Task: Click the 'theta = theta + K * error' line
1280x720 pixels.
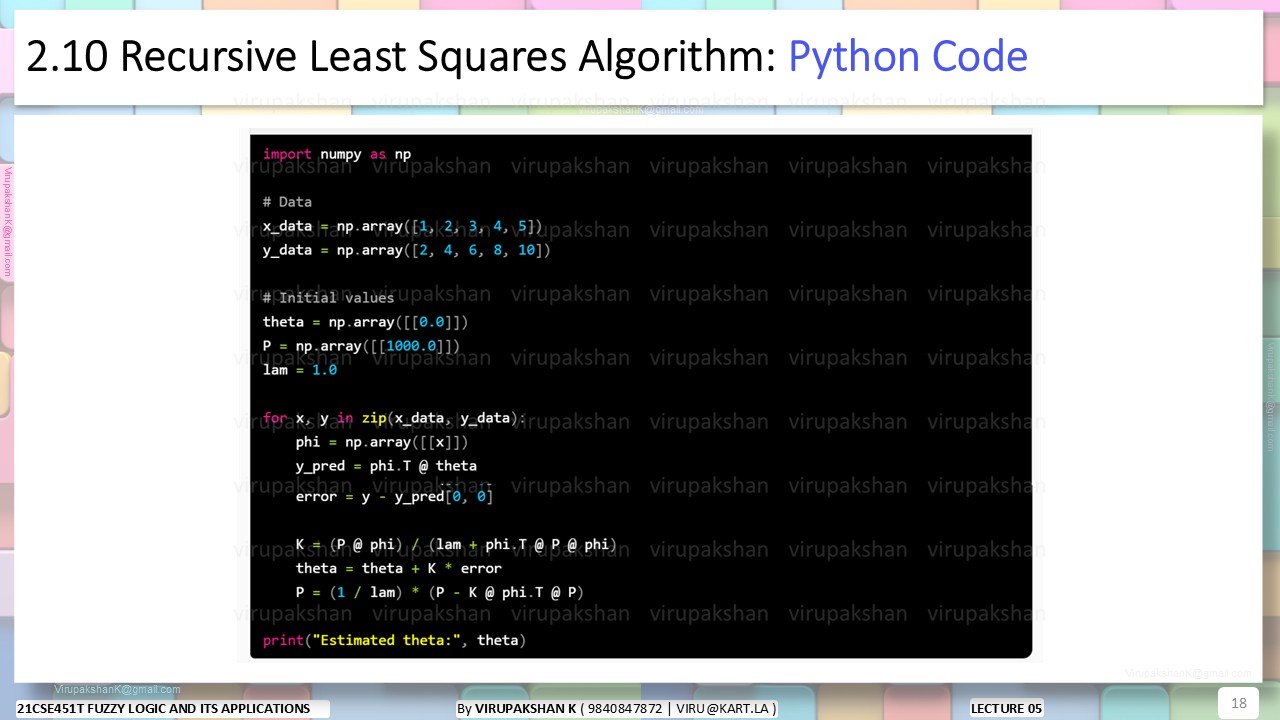Action: point(399,568)
